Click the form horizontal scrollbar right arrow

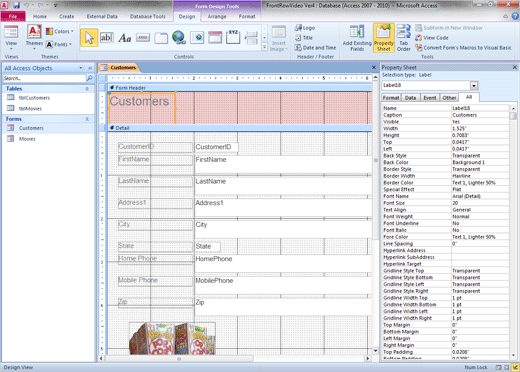[x=368, y=359]
